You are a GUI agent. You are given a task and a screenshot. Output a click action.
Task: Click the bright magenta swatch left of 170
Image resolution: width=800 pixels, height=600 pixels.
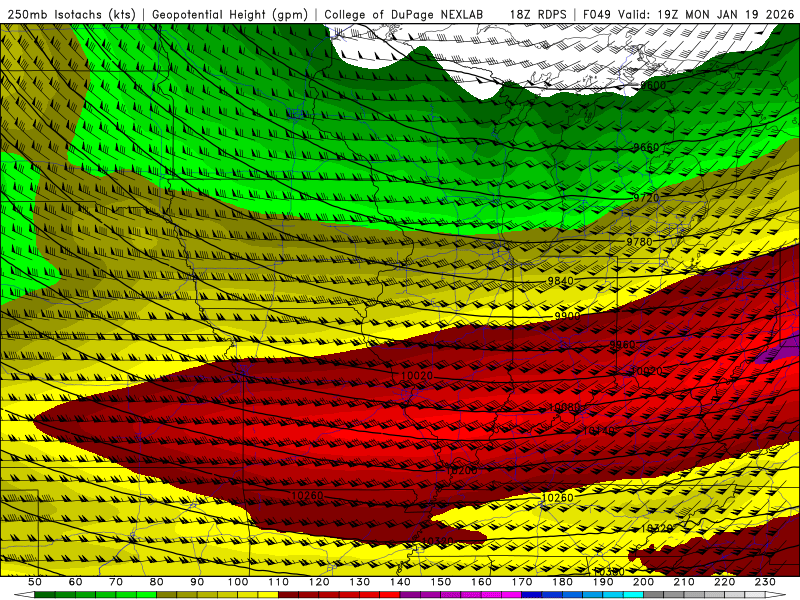pos(512,595)
